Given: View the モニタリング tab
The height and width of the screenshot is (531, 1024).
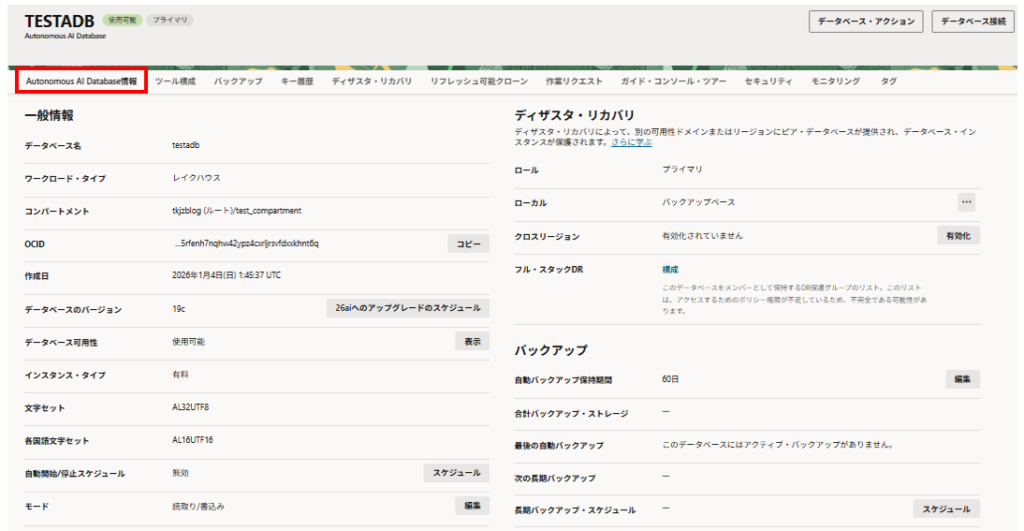Looking at the screenshot, I should click(835, 81).
